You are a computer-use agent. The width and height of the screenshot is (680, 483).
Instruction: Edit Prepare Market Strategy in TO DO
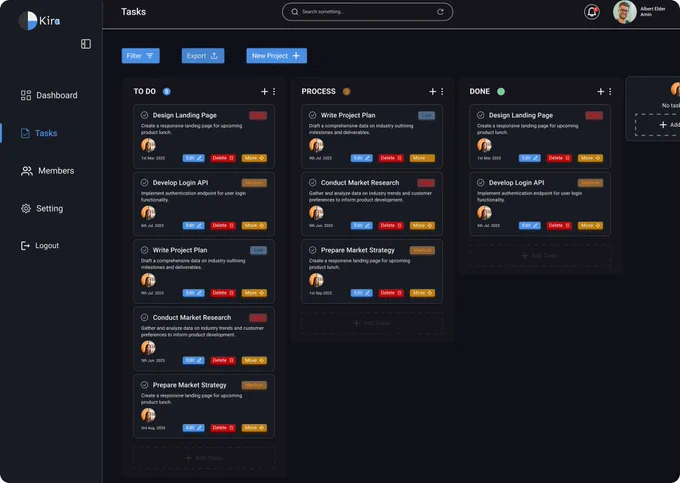(193, 428)
